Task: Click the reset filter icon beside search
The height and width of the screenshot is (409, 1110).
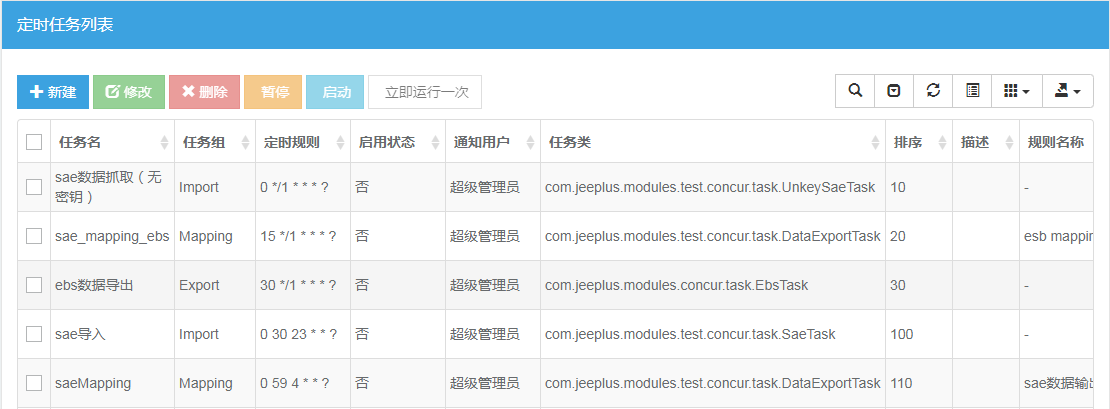Action: [894, 91]
